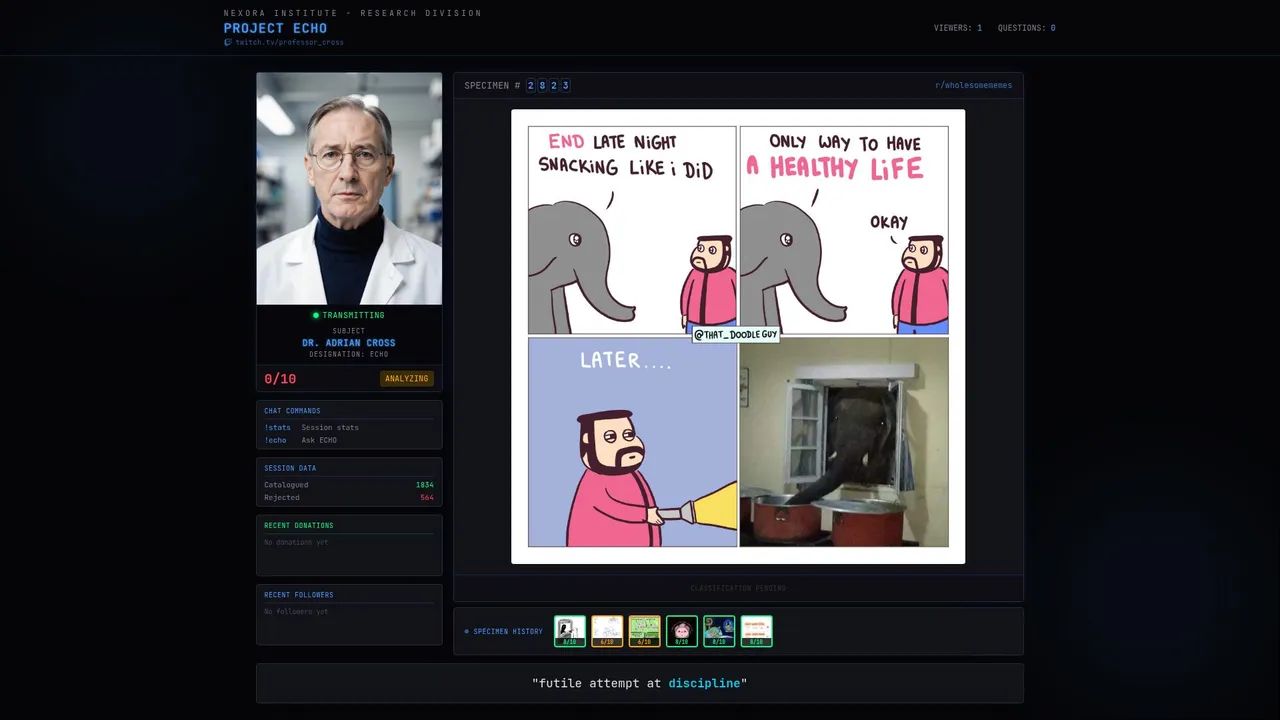Click the SPECIMEN HISTORY label dot

(x=466, y=632)
